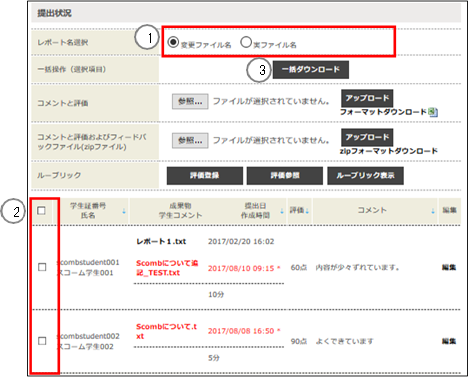Screen dimensions: 469x378
Task: Open the Scombについて追記_TEST.txt file
Action: tap(167, 268)
